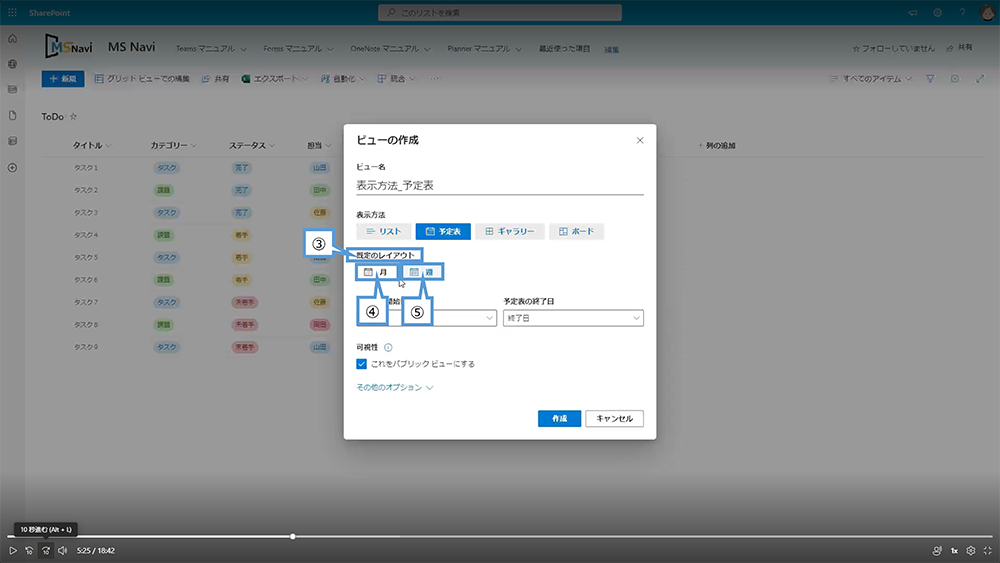Select the リスト view type
1000x563 pixels.
click(383, 231)
